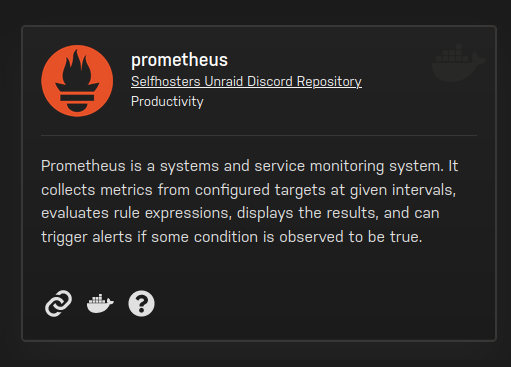511x367 pixels.
Task: Click the Prometheus description paragraph
Action: [249, 201]
